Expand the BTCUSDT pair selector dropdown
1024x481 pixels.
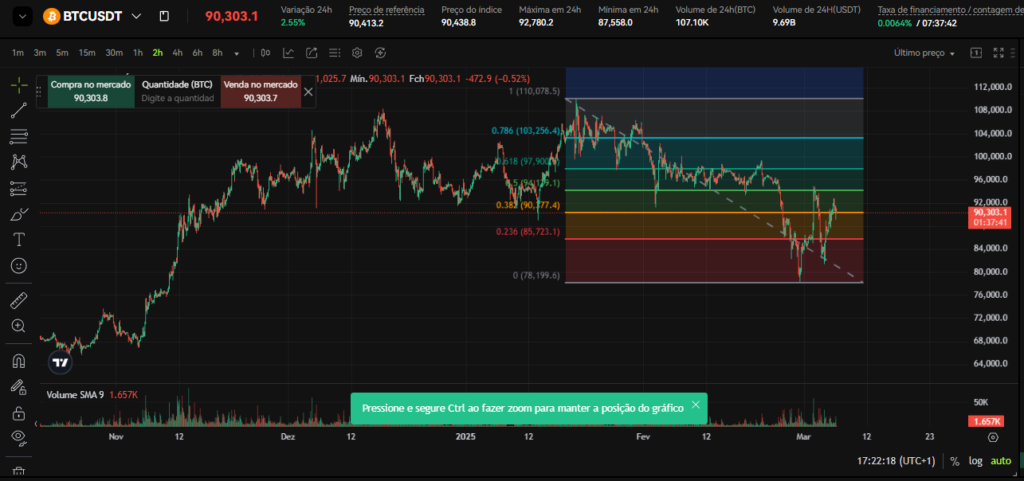point(136,16)
